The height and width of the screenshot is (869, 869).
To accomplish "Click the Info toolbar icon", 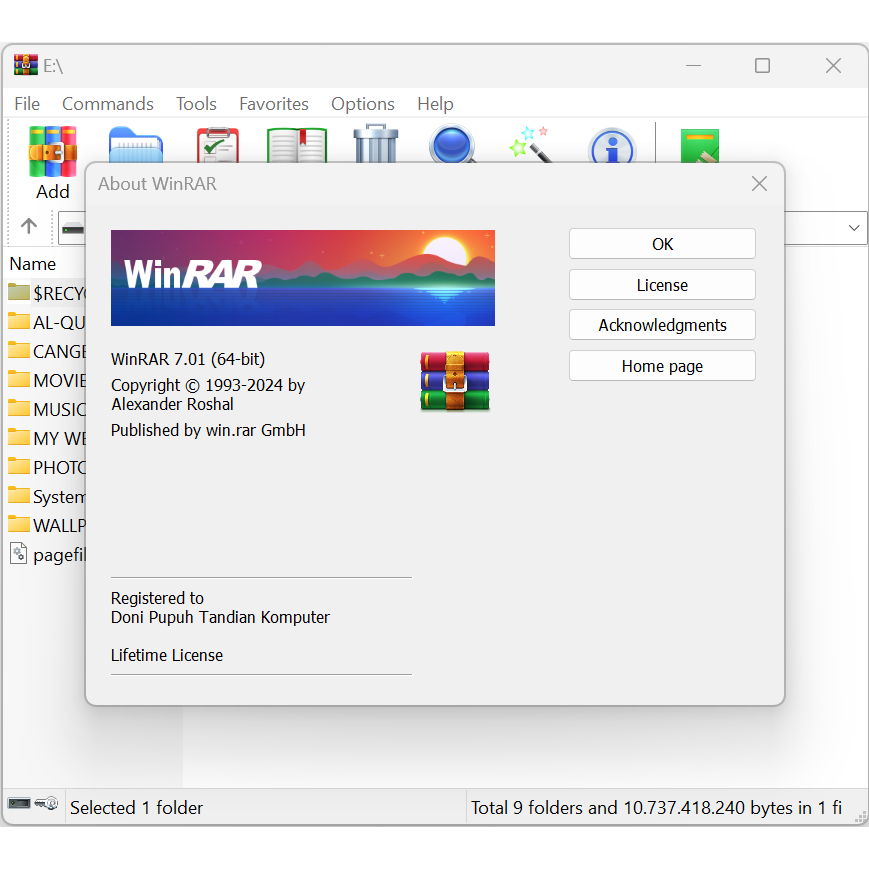I will [x=612, y=146].
